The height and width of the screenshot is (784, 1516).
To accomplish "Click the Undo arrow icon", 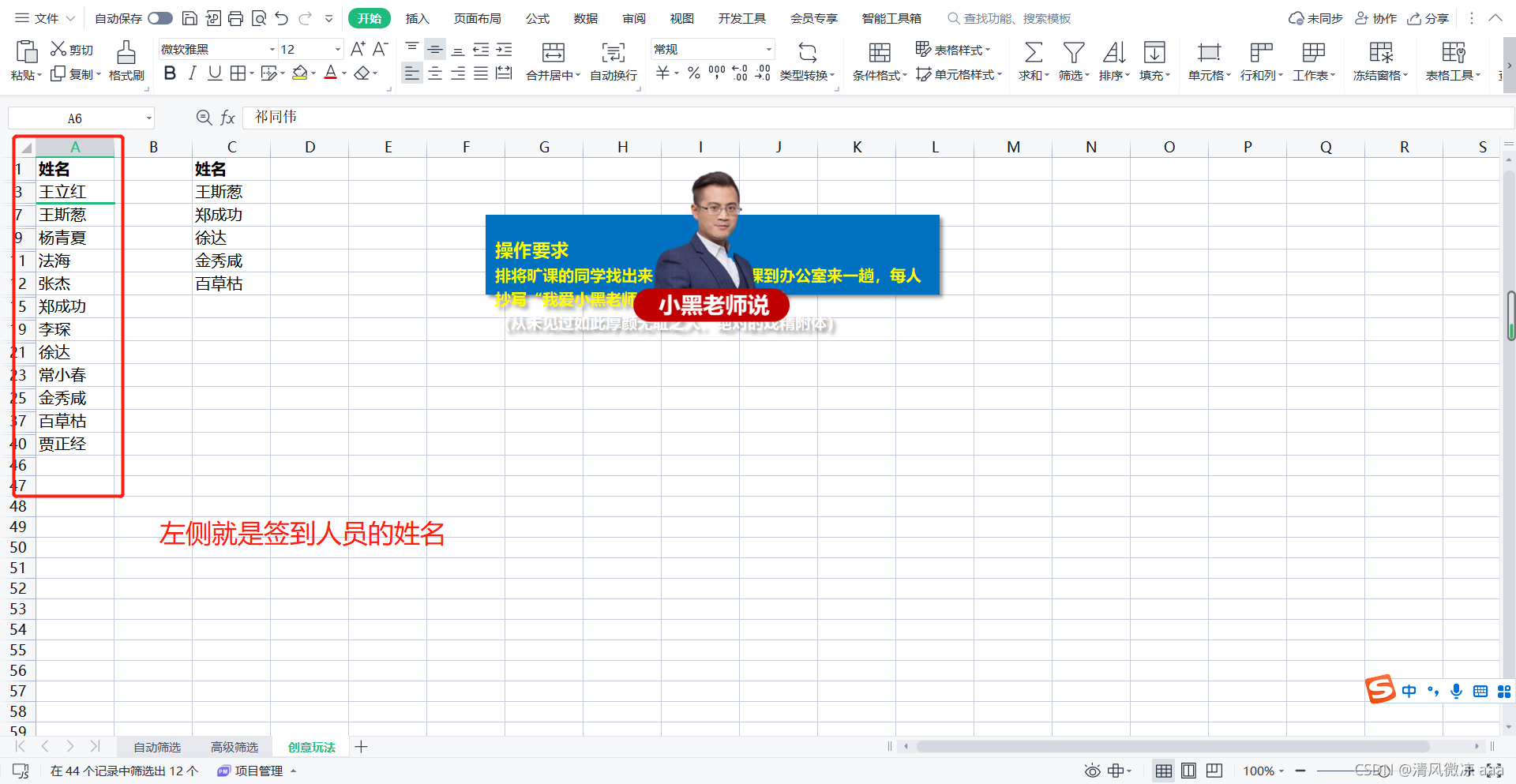I will click(x=282, y=18).
